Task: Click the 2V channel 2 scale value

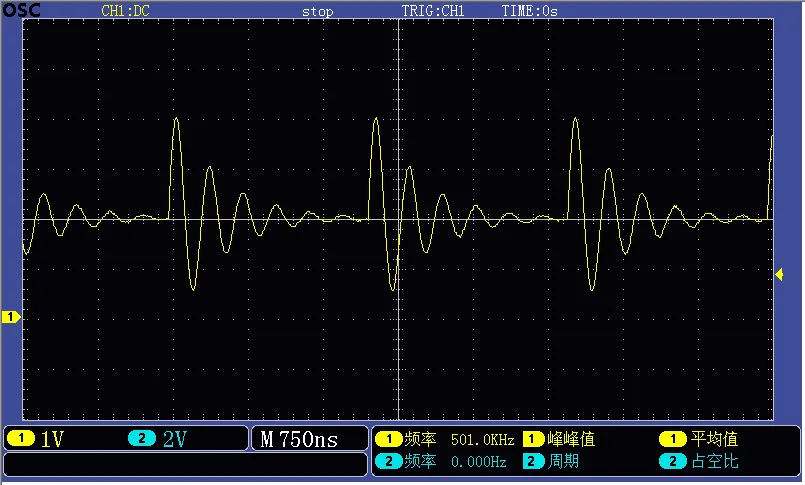Action: point(175,439)
